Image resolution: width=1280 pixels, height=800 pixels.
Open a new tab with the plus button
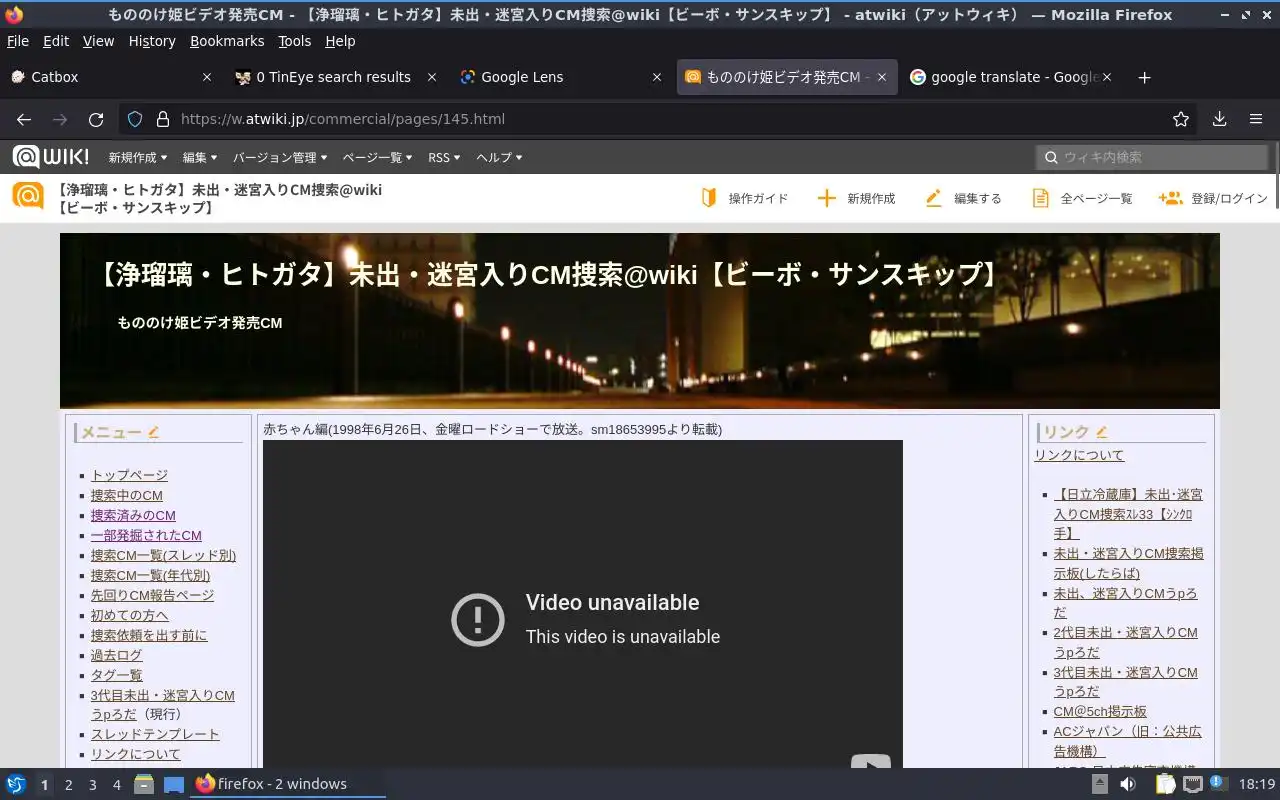pos(1144,77)
